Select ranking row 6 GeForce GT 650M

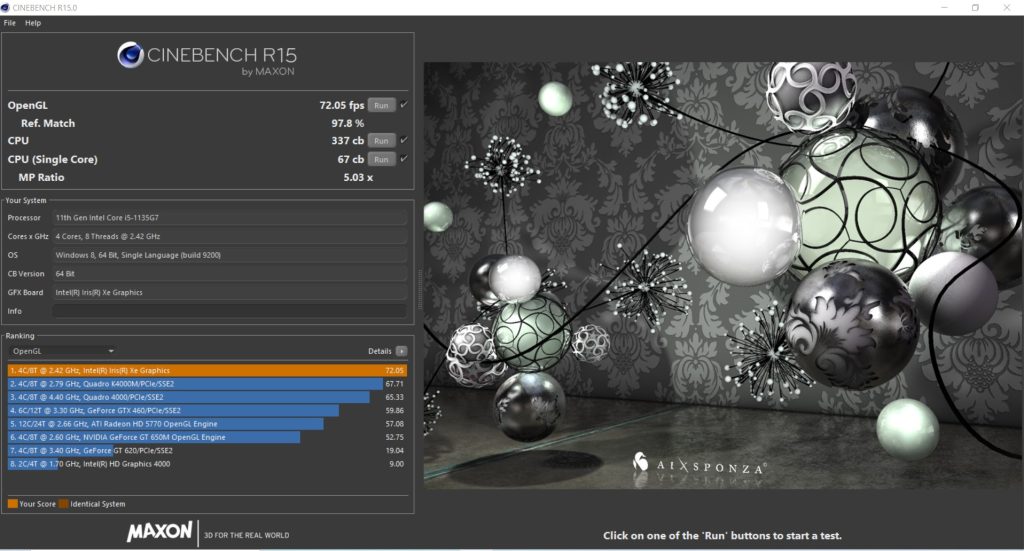tap(207, 437)
